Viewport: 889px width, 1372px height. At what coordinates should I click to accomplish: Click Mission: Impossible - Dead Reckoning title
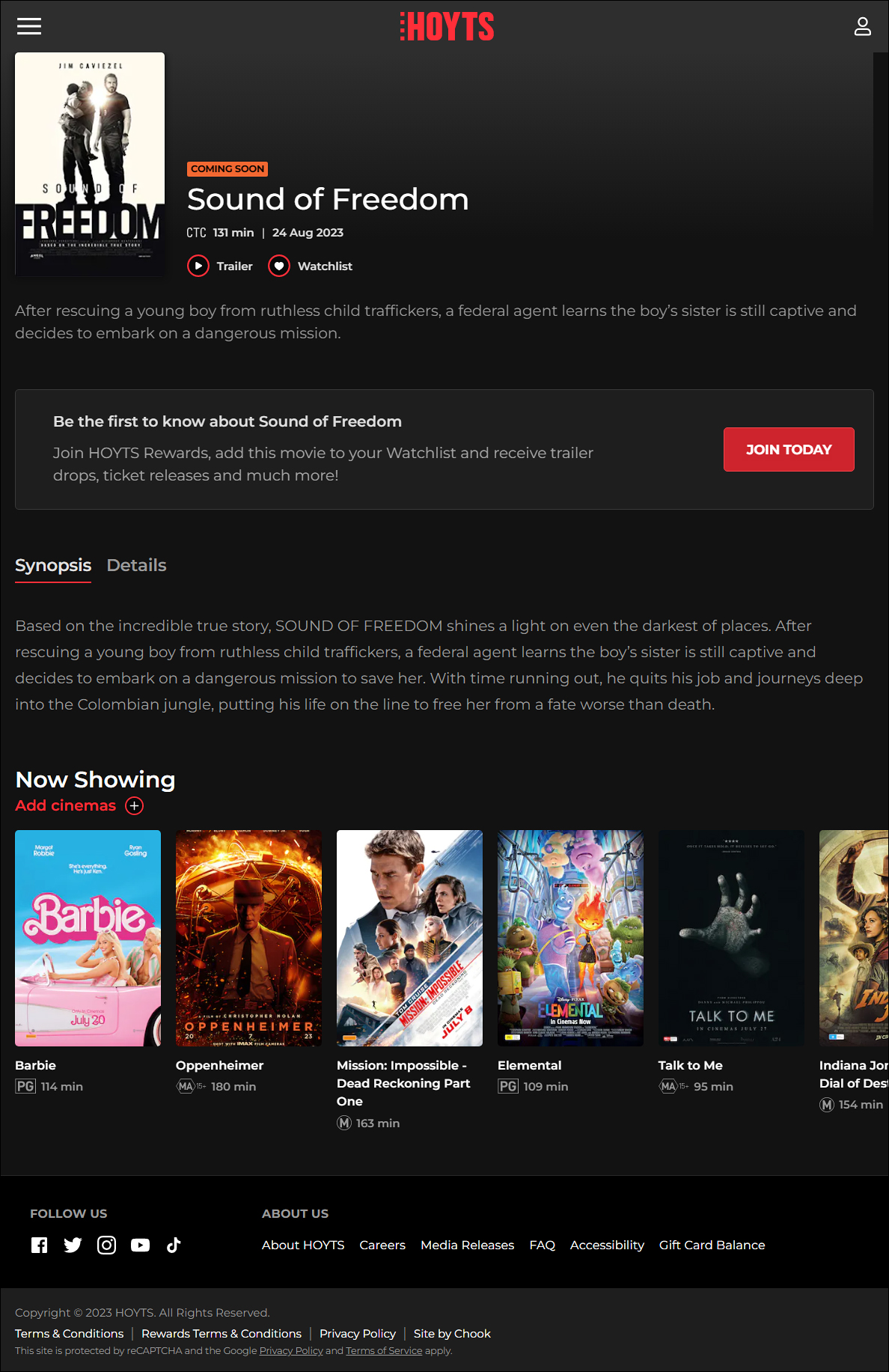[403, 1083]
